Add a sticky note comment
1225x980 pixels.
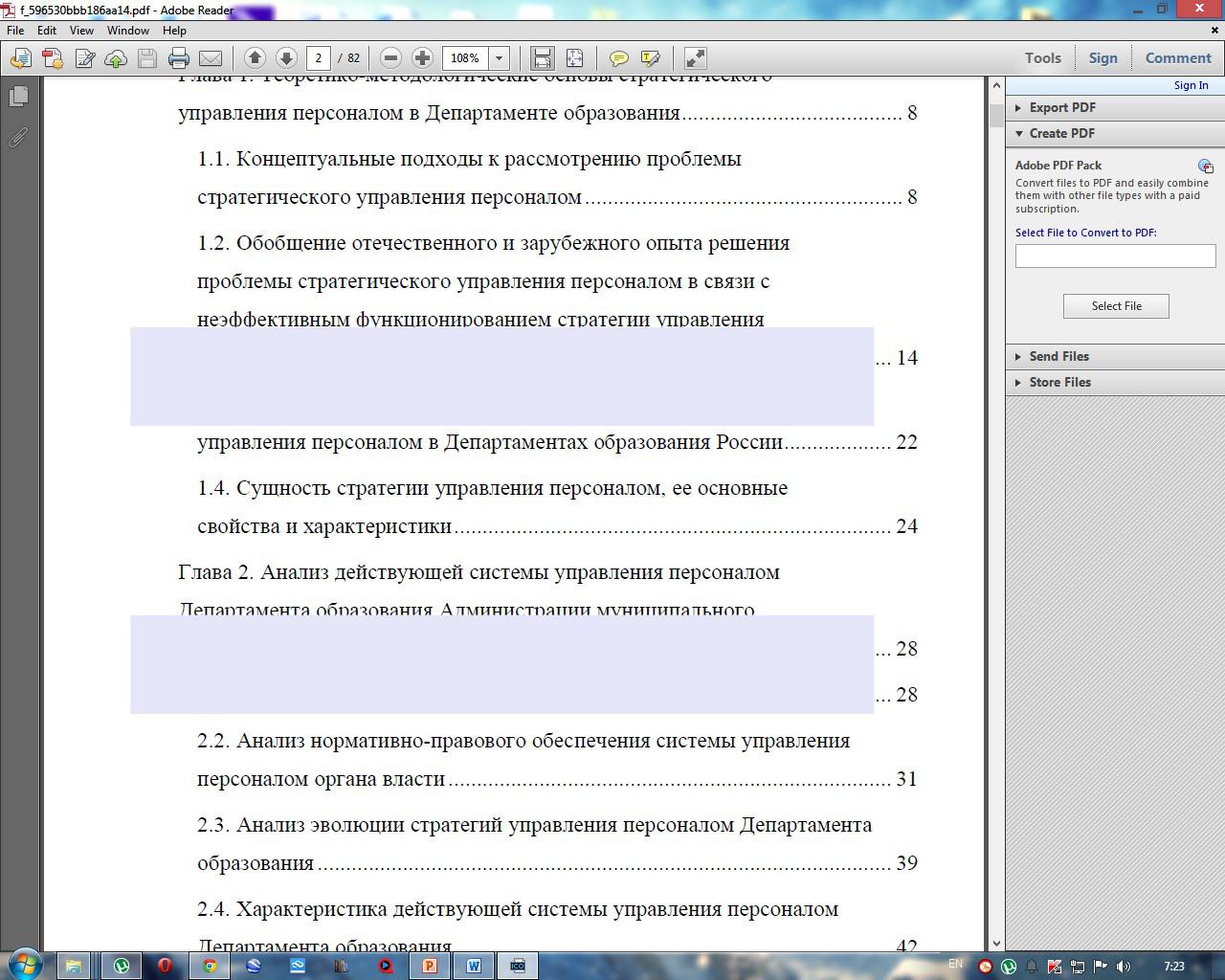point(619,58)
